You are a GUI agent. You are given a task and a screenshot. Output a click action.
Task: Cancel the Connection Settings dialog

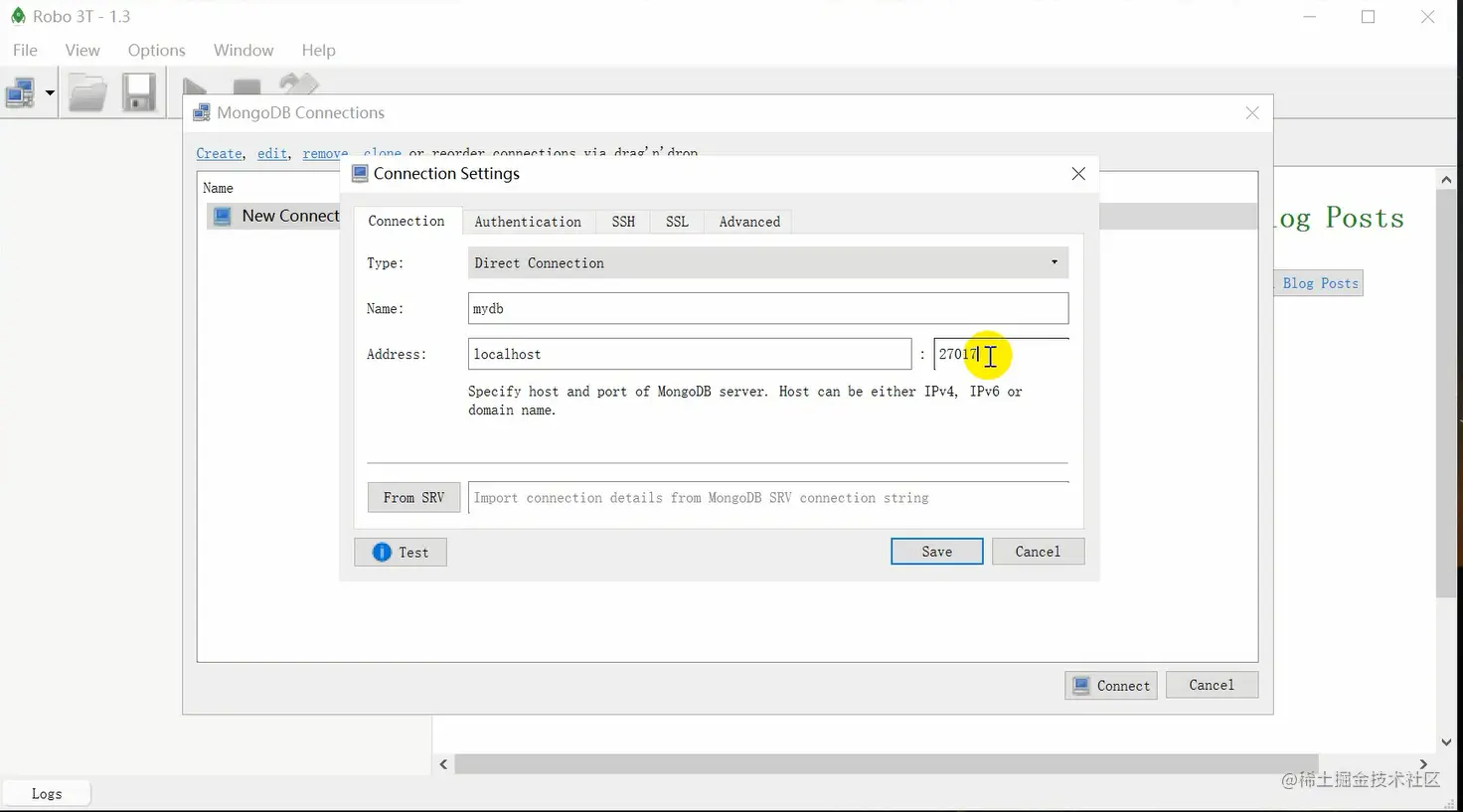point(1038,552)
